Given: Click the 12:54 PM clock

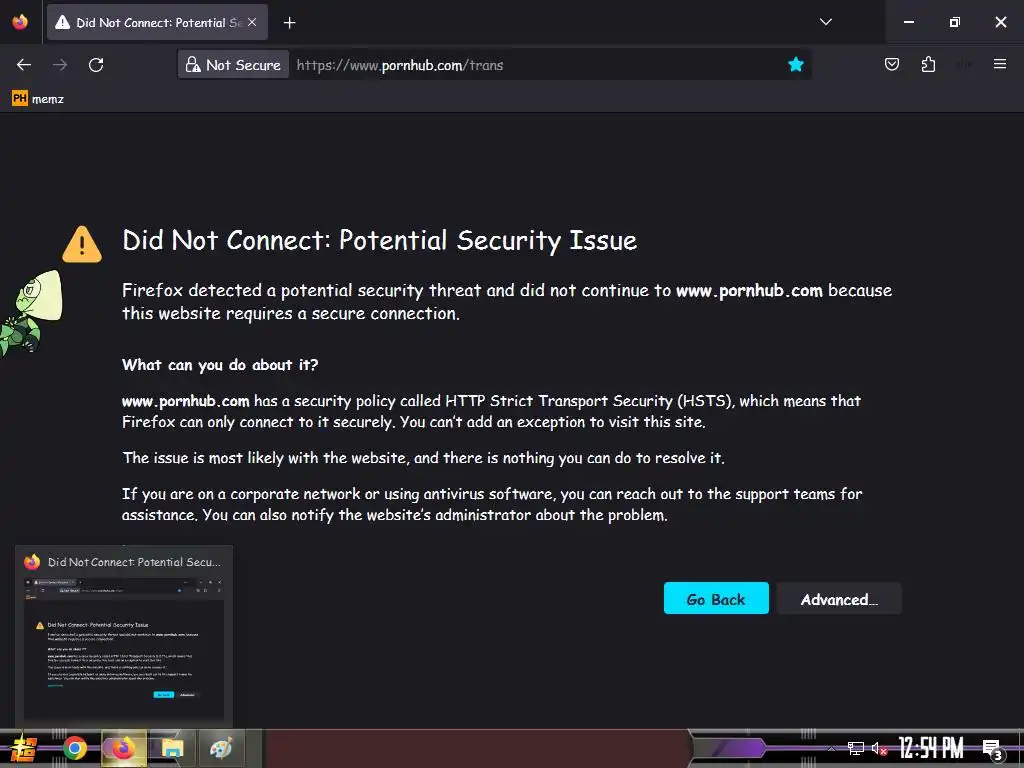Looking at the screenshot, I should 931,748.
